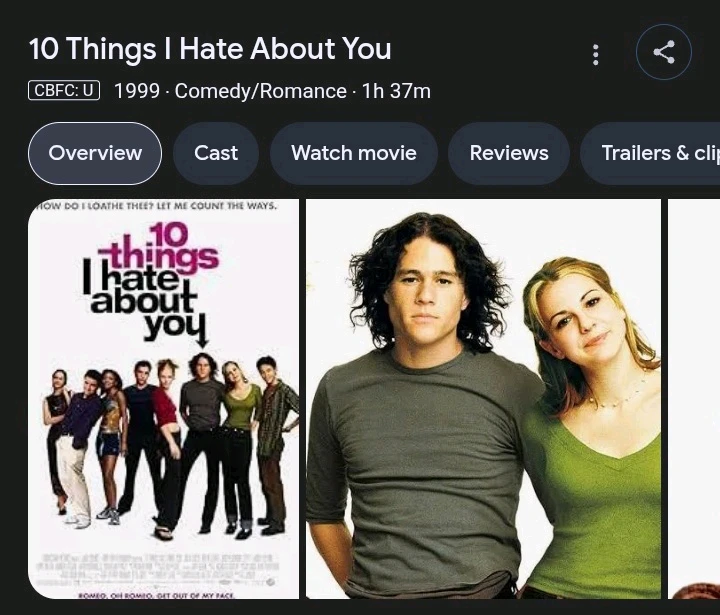Go to the Reviews tab
Screen dimensions: 720x615
(509, 153)
